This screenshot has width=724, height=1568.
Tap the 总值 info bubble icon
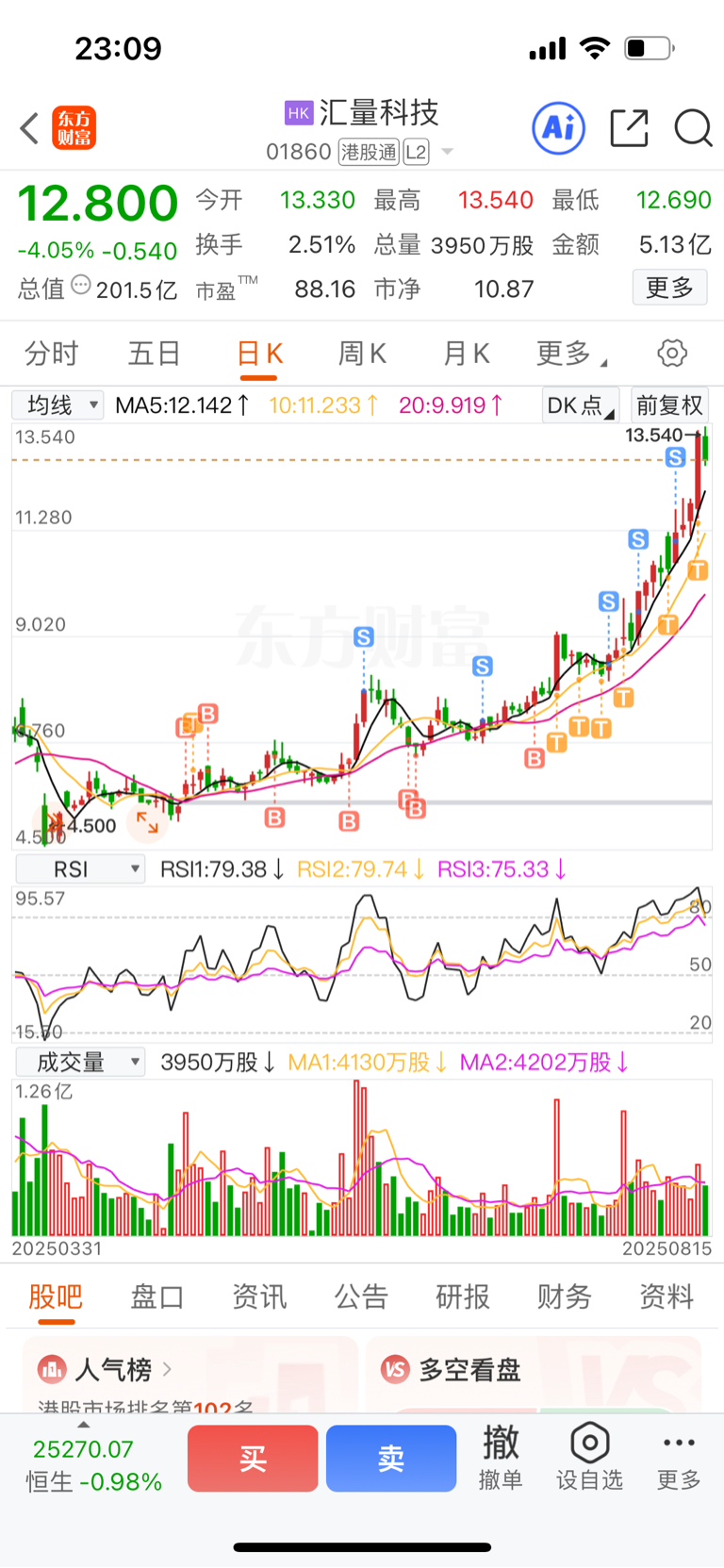pos(81,285)
